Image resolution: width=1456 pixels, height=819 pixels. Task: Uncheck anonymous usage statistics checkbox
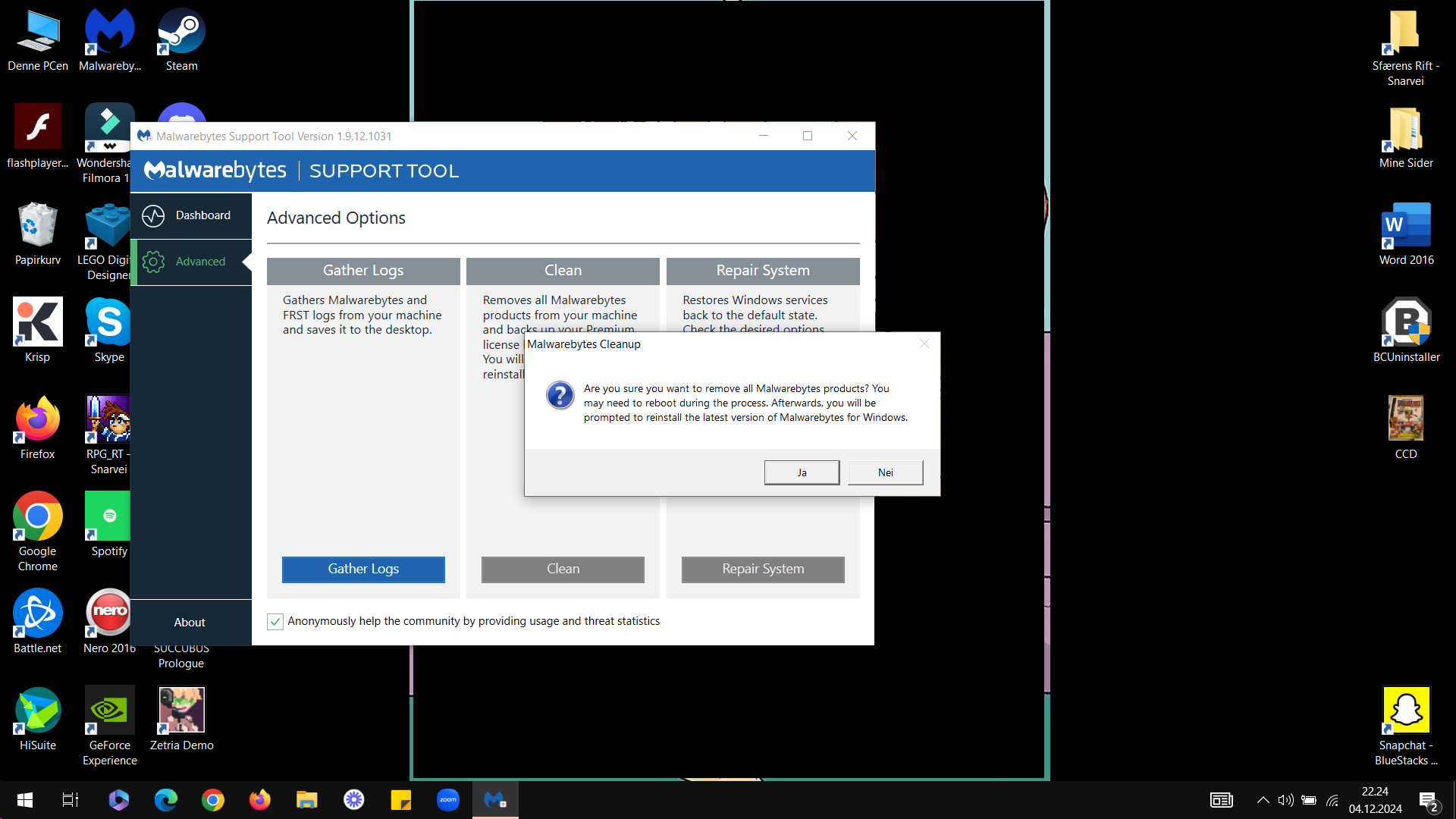(x=275, y=622)
